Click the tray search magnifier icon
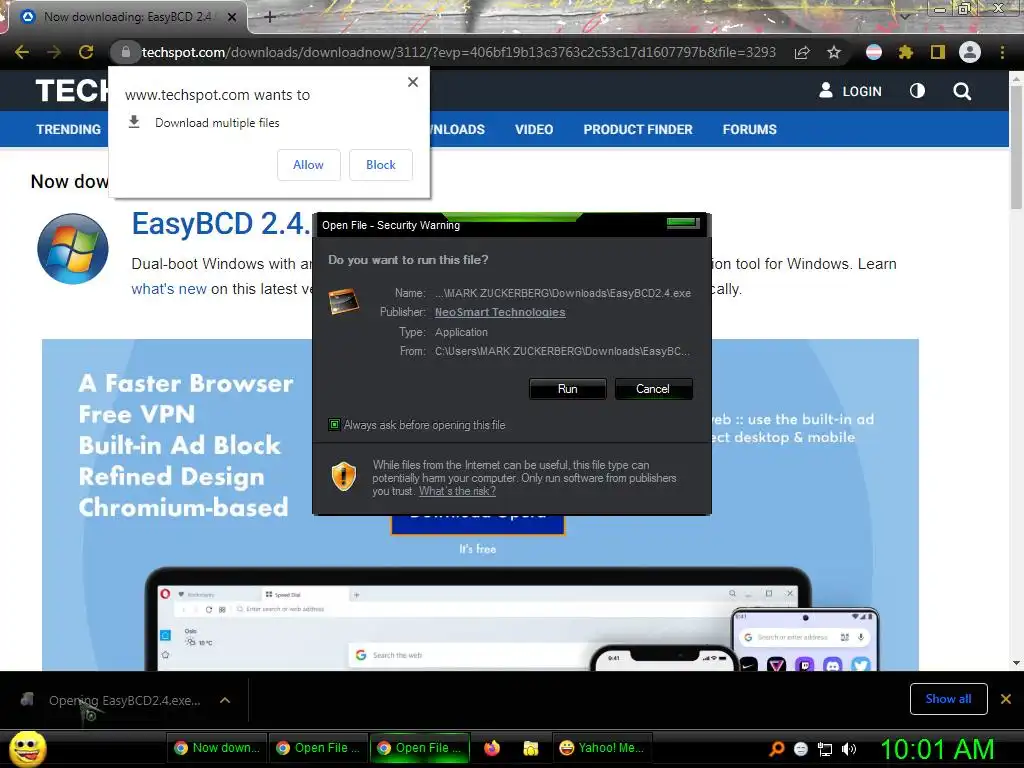1024x768 pixels. (776, 749)
